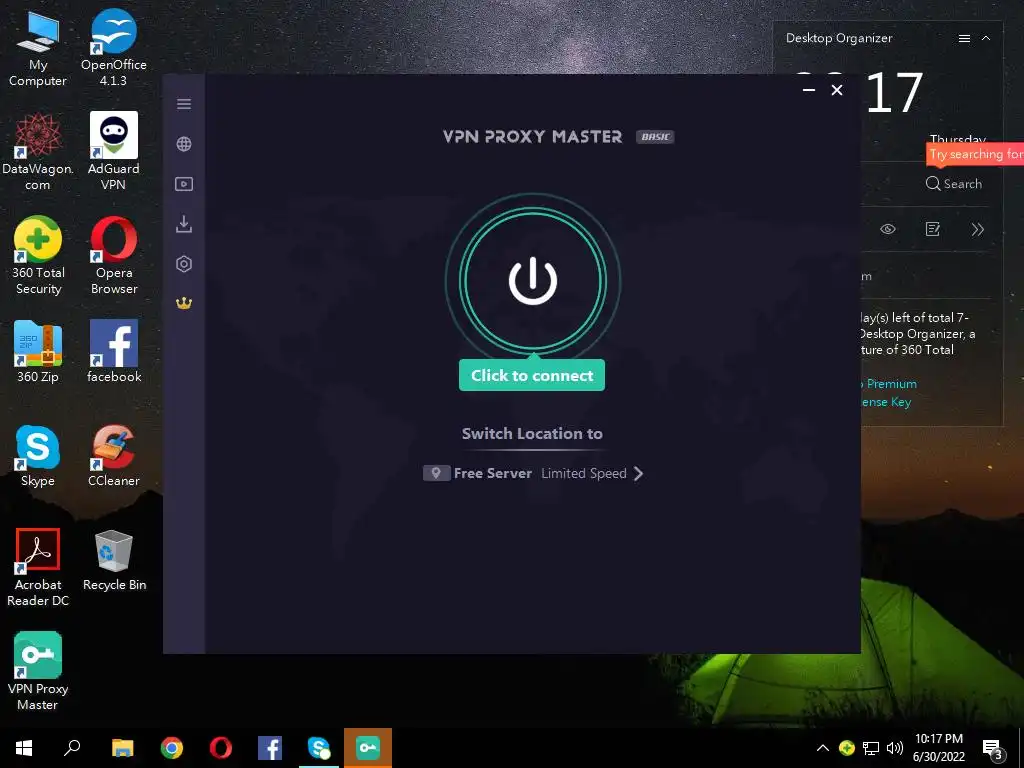
Task: Open the License Key link in Desktop Organizer
Action: 886,402
